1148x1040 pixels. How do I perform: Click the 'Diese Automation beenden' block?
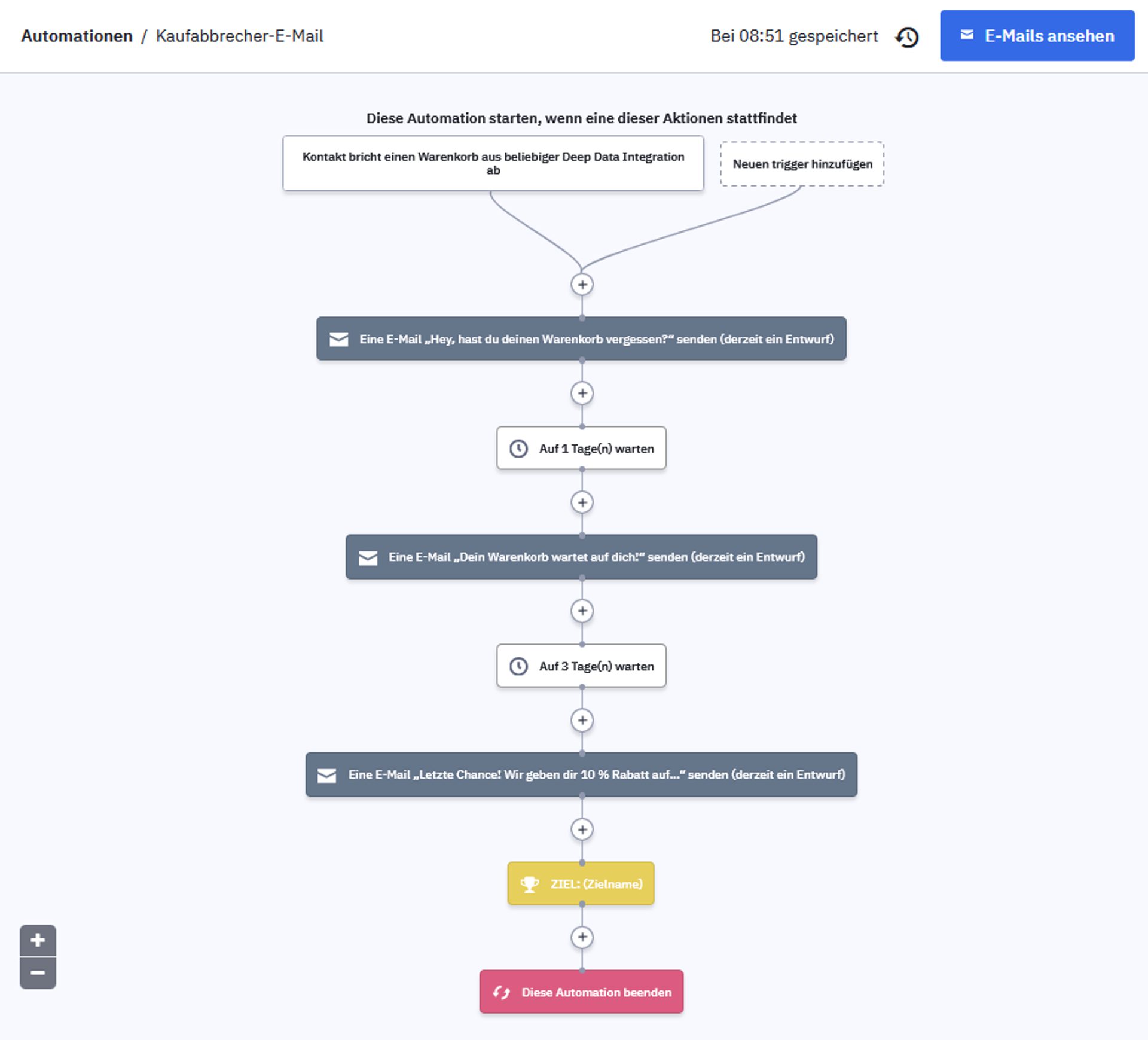click(581, 992)
